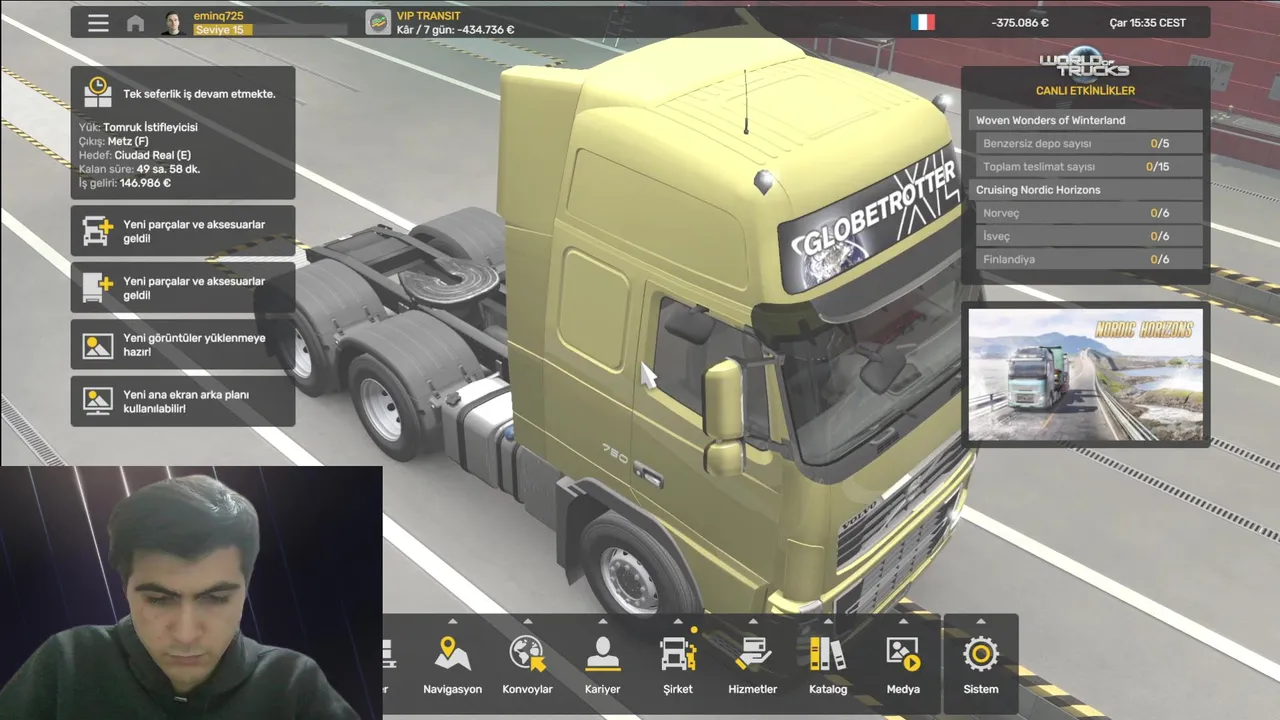Click the 'Çar 15:35 CEST' game clock
The height and width of the screenshot is (720, 1280).
pyautogui.click(x=1148, y=23)
